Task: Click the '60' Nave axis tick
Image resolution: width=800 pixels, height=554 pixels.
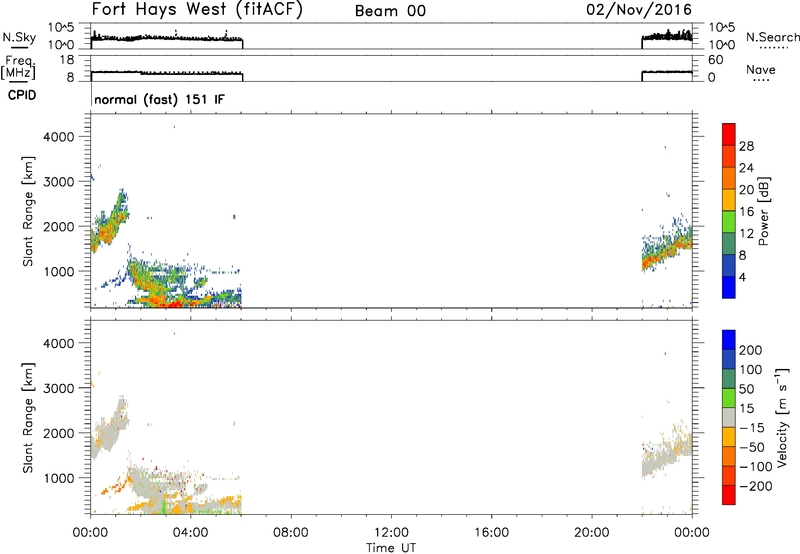Action: [x=716, y=60]
